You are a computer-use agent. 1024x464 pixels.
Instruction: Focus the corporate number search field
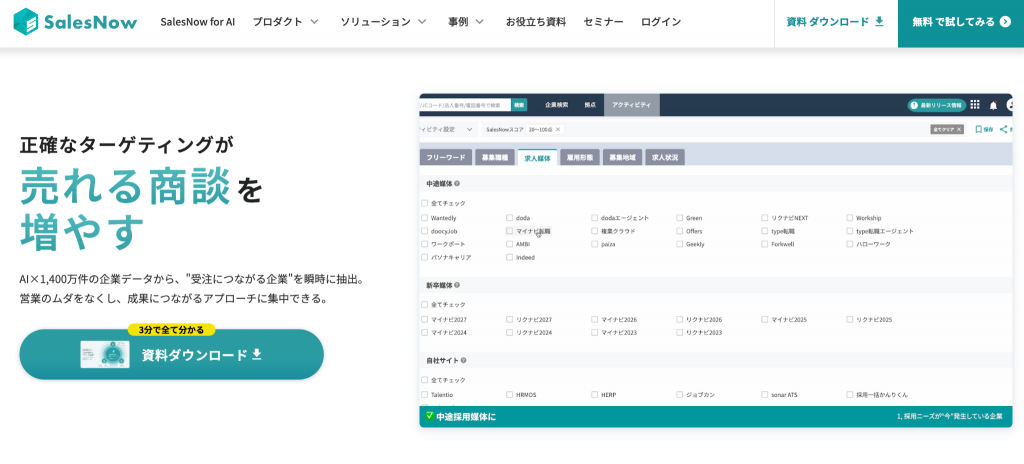tap(464, 105)
